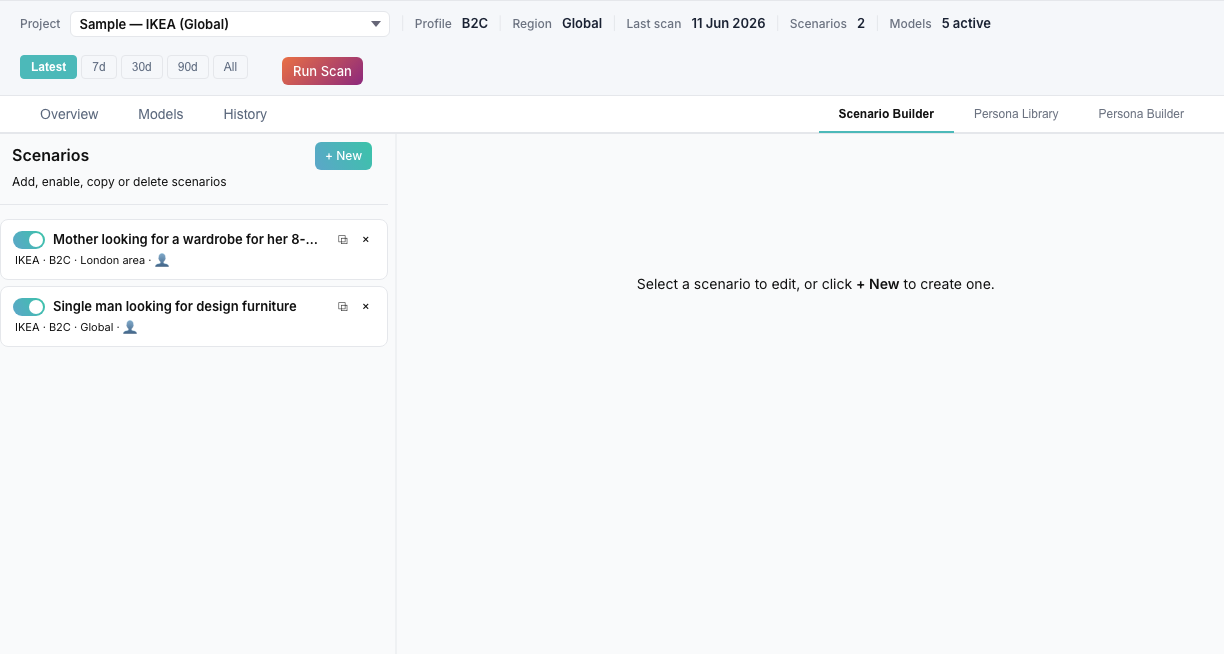Choose the 30d time range
Screen dimensions: 1224x654
click(142, 67)
